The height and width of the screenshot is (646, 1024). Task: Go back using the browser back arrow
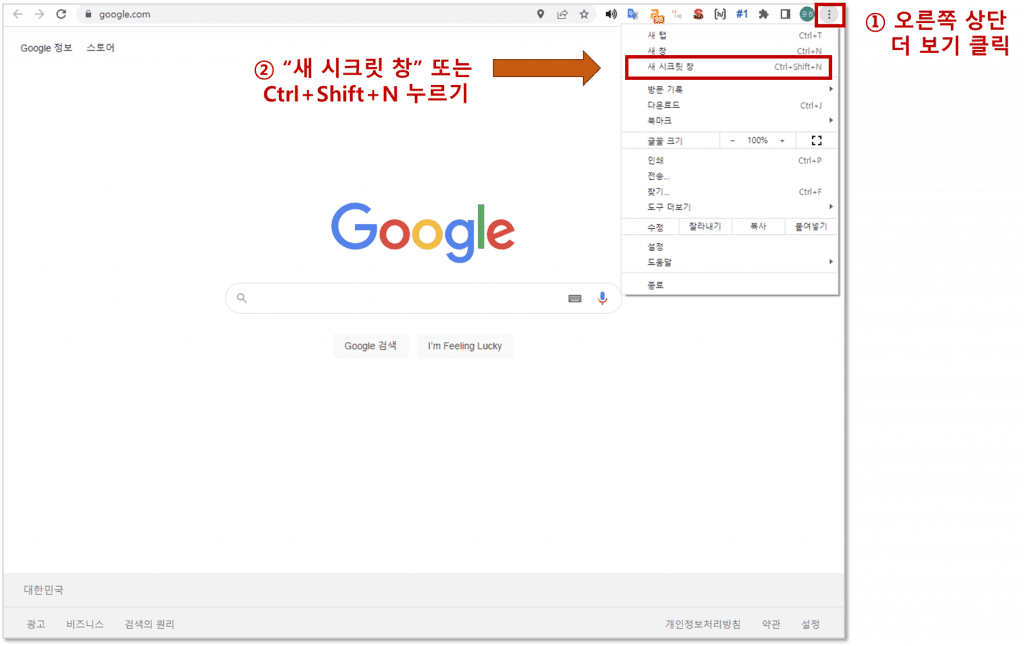click(x=18, y=14)
